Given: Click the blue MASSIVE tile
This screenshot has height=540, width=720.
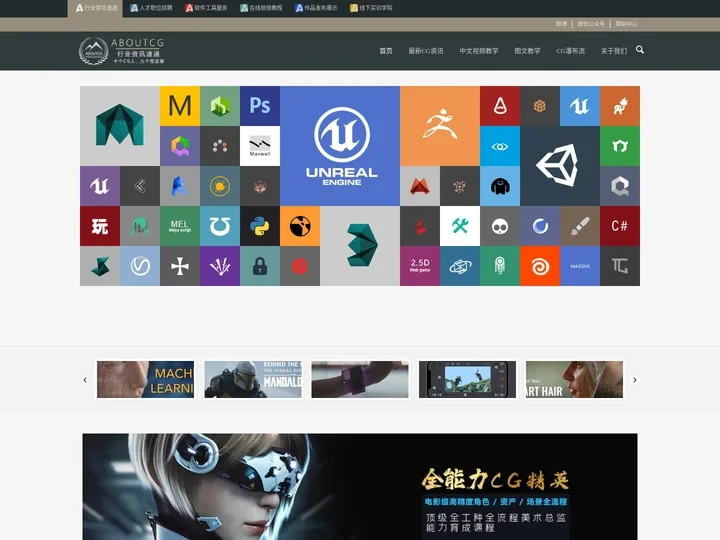Looking at the screenshot, I should (x=580, y=266).
